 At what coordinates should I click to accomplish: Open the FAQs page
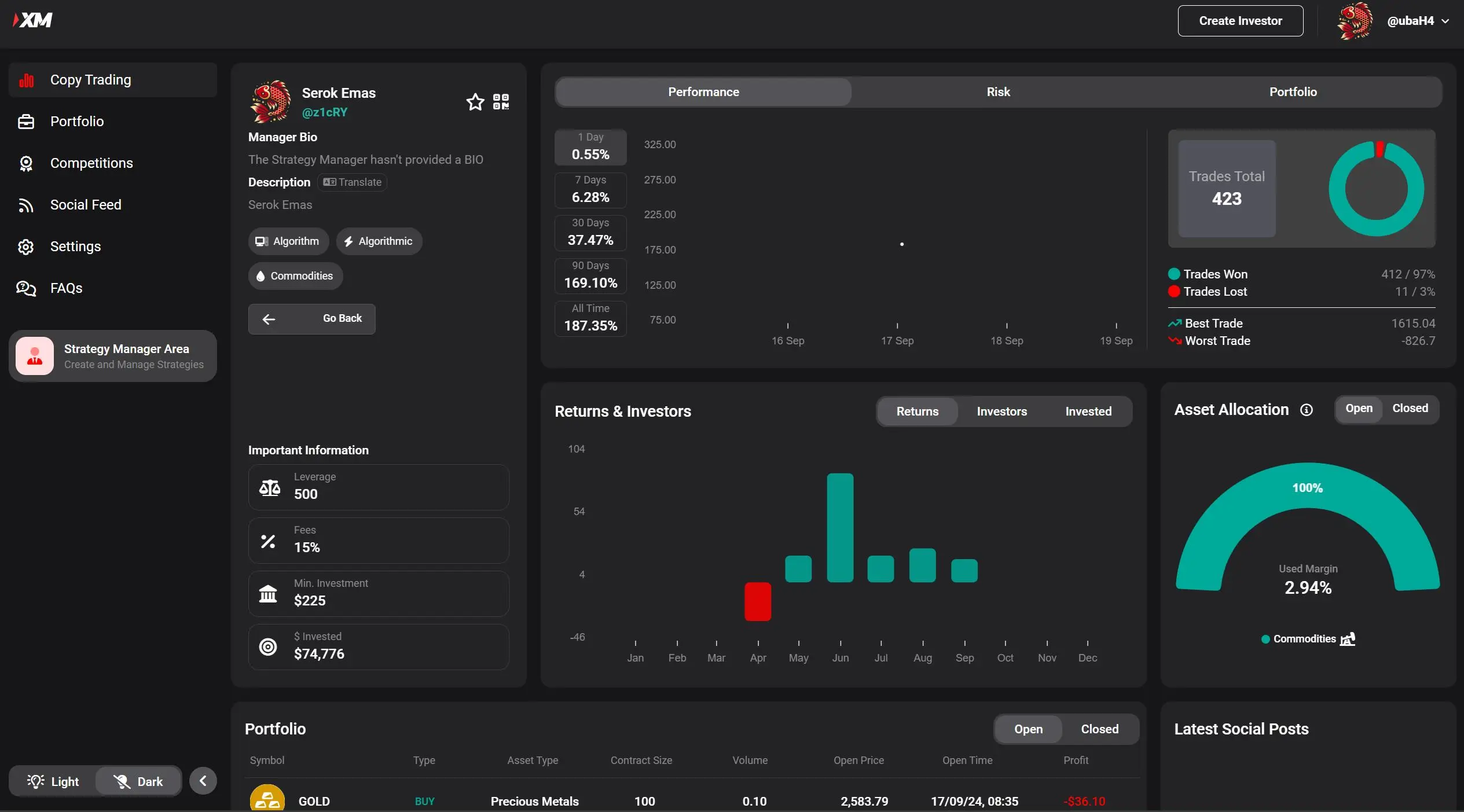coord(113,288)
